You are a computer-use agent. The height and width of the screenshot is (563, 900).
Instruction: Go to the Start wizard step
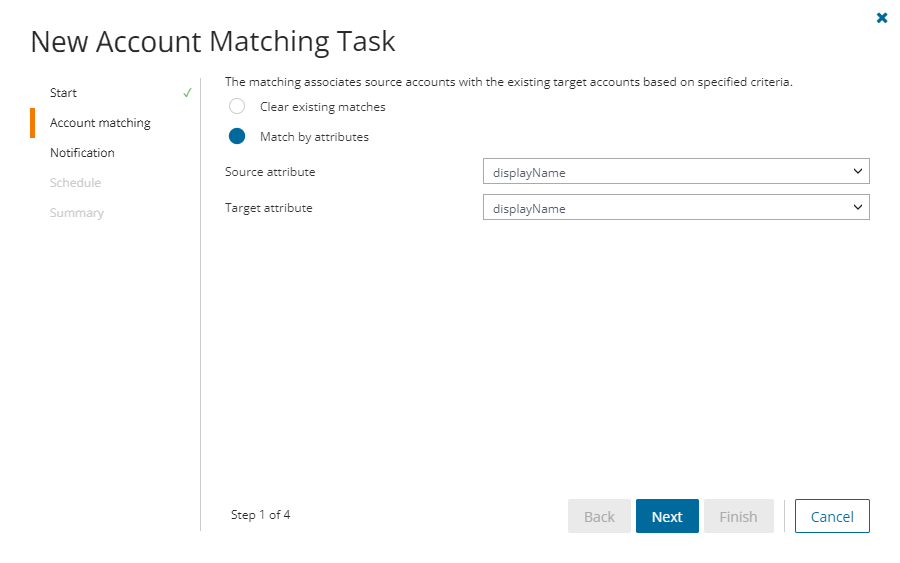(63, 93)
